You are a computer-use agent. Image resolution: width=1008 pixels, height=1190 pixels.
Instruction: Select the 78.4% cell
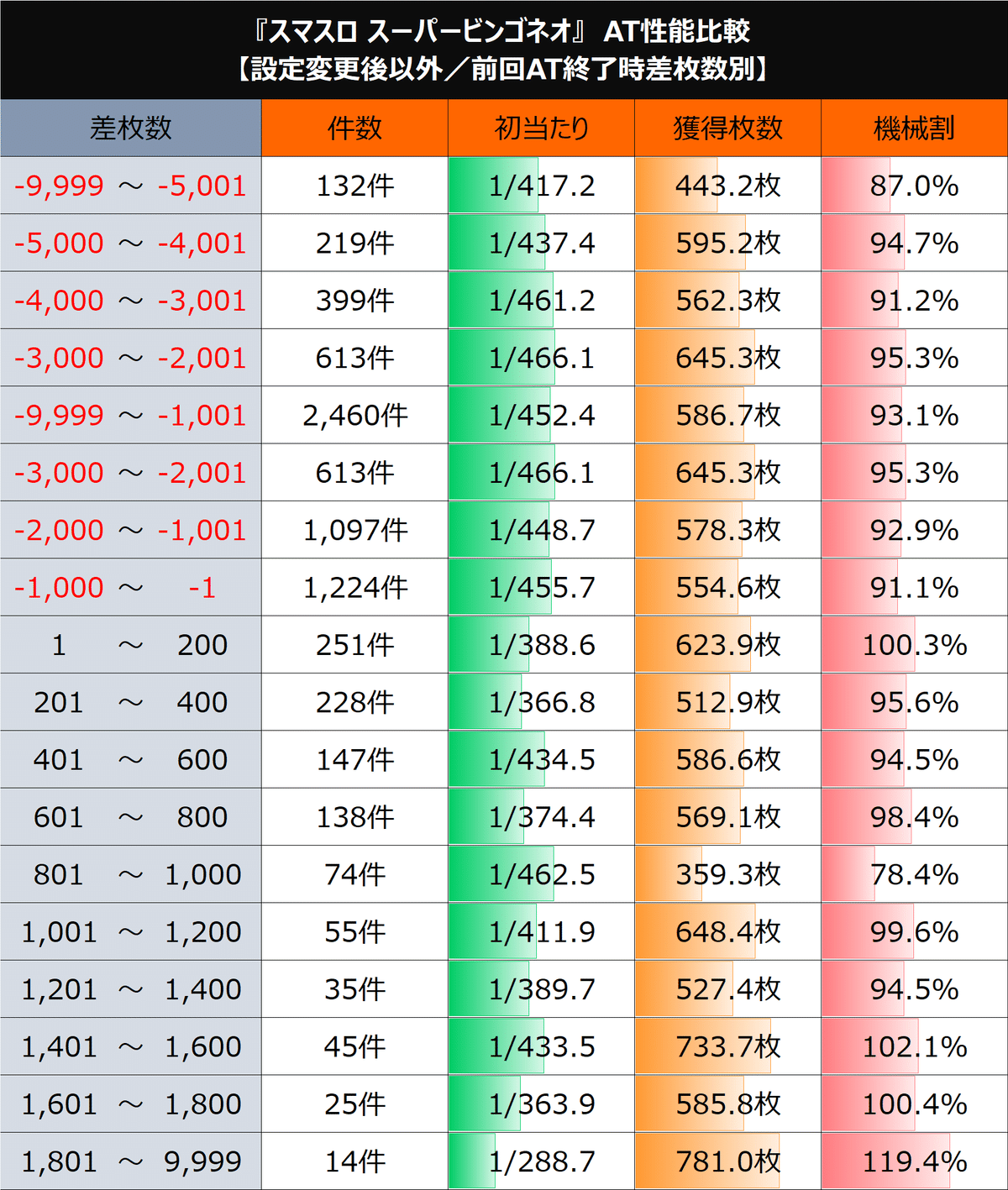(914, 874)
